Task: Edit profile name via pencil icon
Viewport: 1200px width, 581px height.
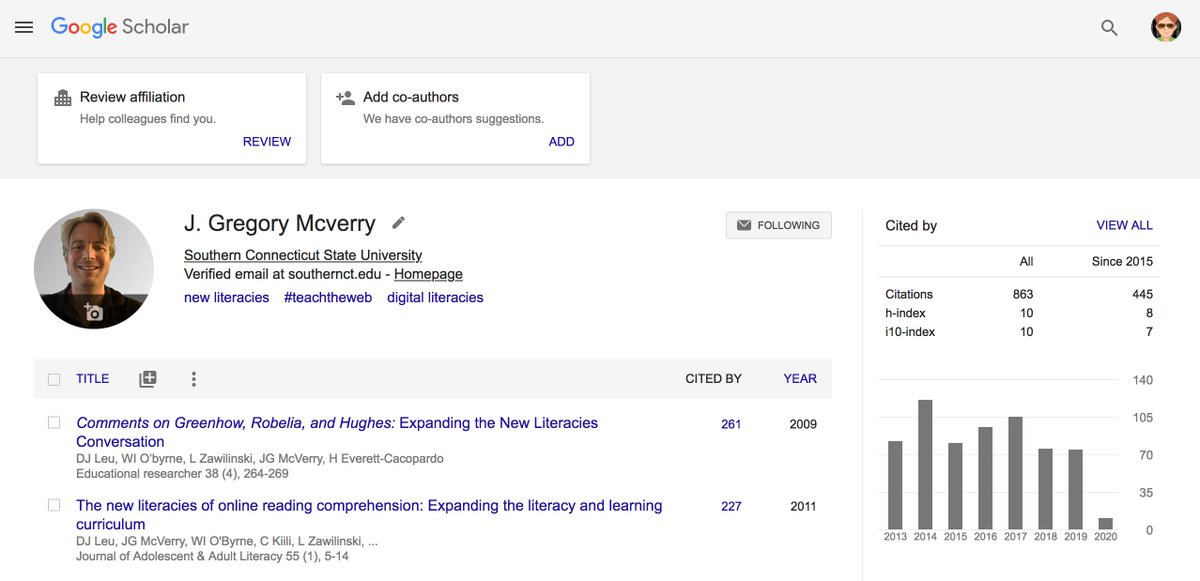Action: pyautogui.click(x=398, y=222)
